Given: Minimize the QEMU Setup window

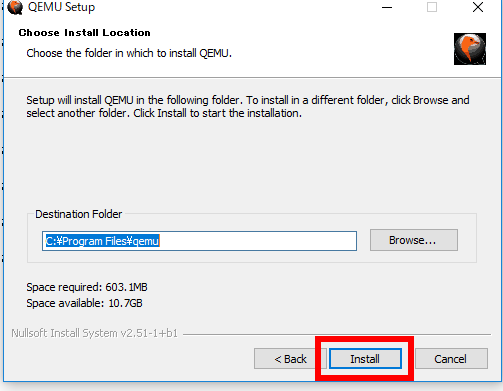Looking at the screenshot, I should point(387,7).
